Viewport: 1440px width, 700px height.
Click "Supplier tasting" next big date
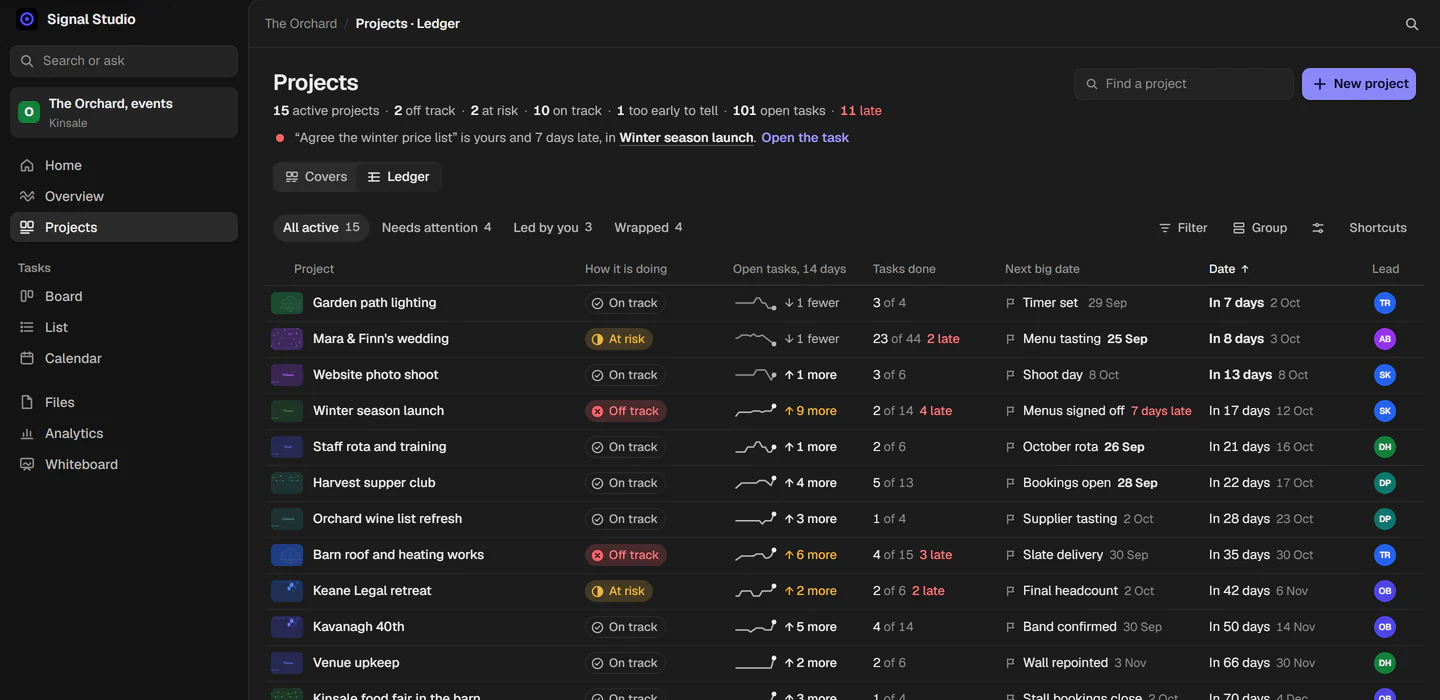coord(1070,519)
